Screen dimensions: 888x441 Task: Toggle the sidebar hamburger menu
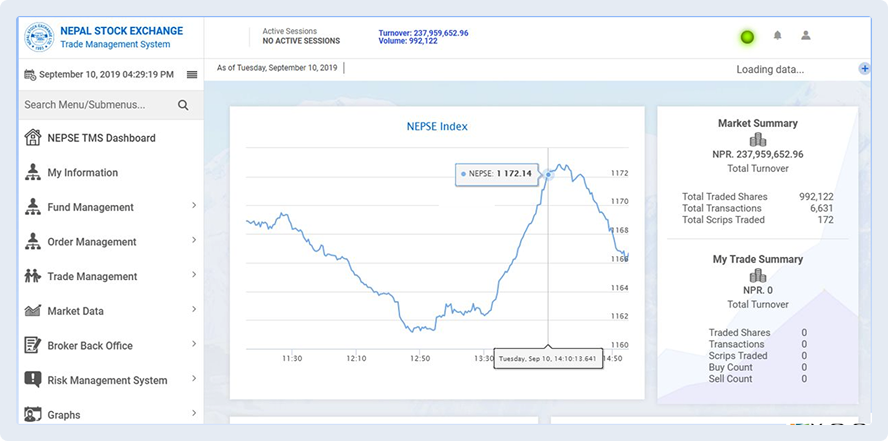(192, 75)
